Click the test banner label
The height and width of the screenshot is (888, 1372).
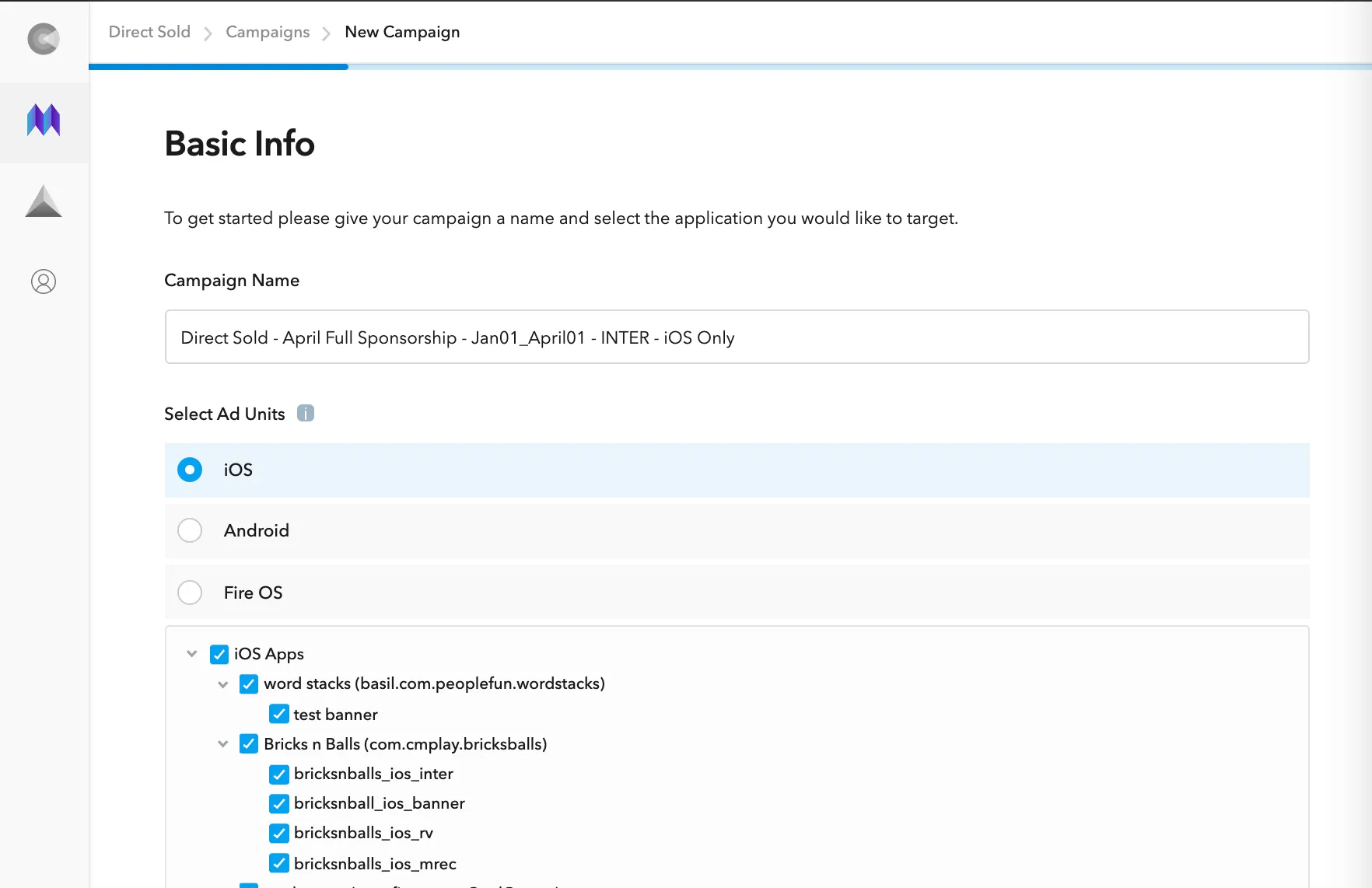(335, 714)
